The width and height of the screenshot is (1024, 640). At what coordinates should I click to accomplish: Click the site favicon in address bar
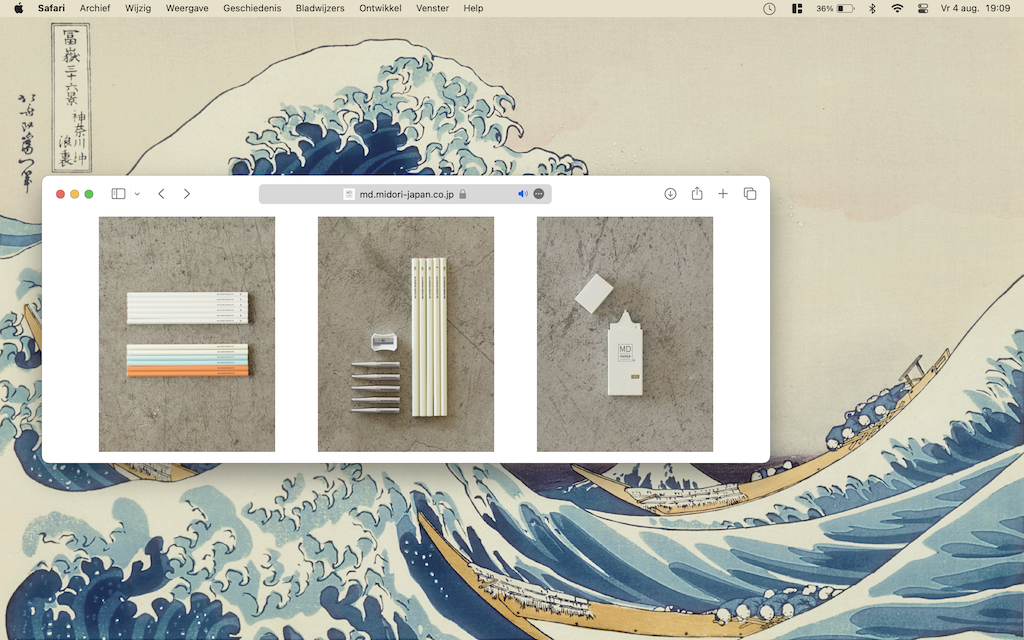pos(349,194)
